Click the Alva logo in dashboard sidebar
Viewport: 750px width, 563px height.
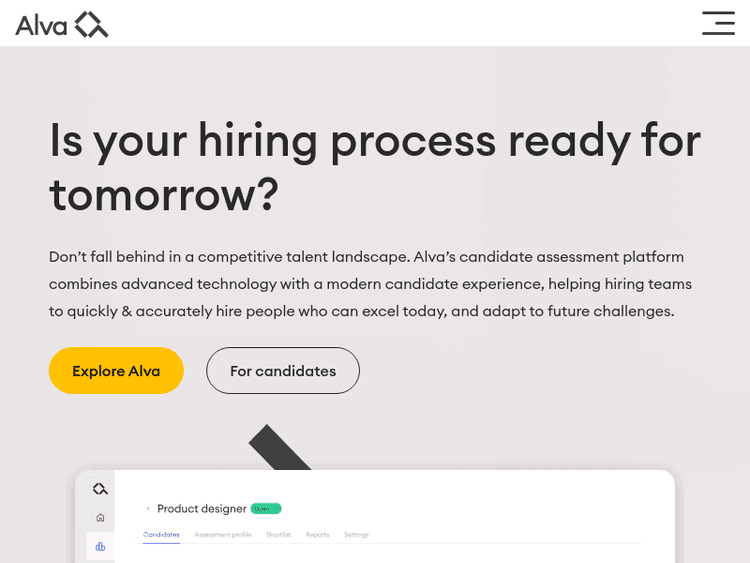[100, 489]
